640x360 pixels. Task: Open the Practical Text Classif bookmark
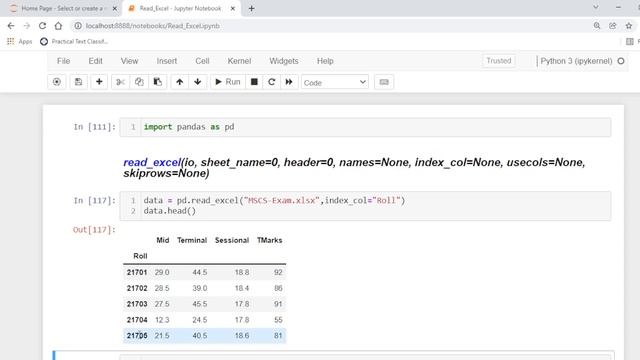pos(74,41)
